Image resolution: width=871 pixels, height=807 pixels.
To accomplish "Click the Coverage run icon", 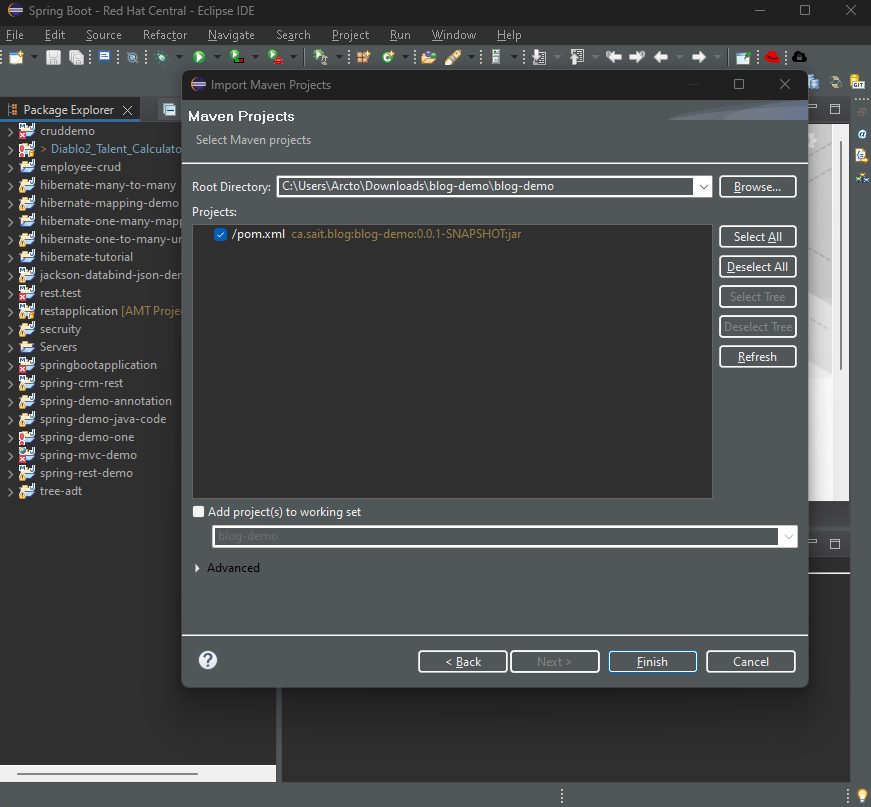I will tap(237, 57).
